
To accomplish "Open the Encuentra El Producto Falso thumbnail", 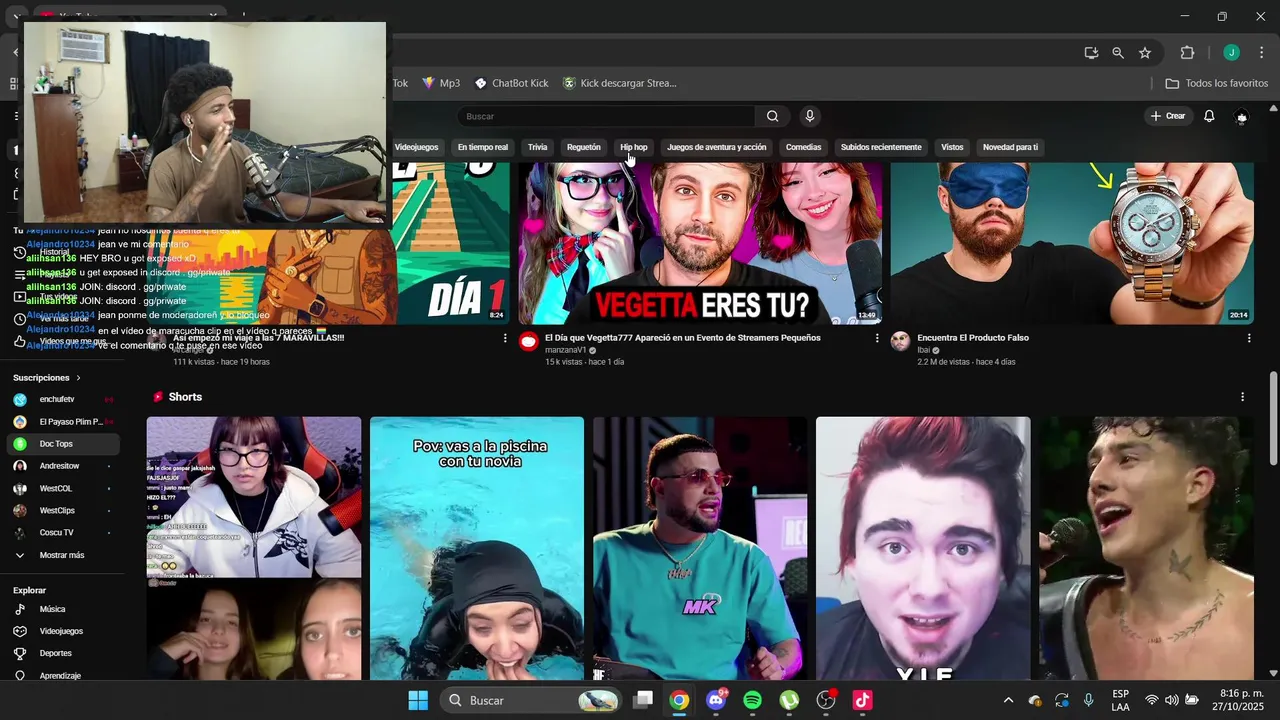I will 1072,243.
